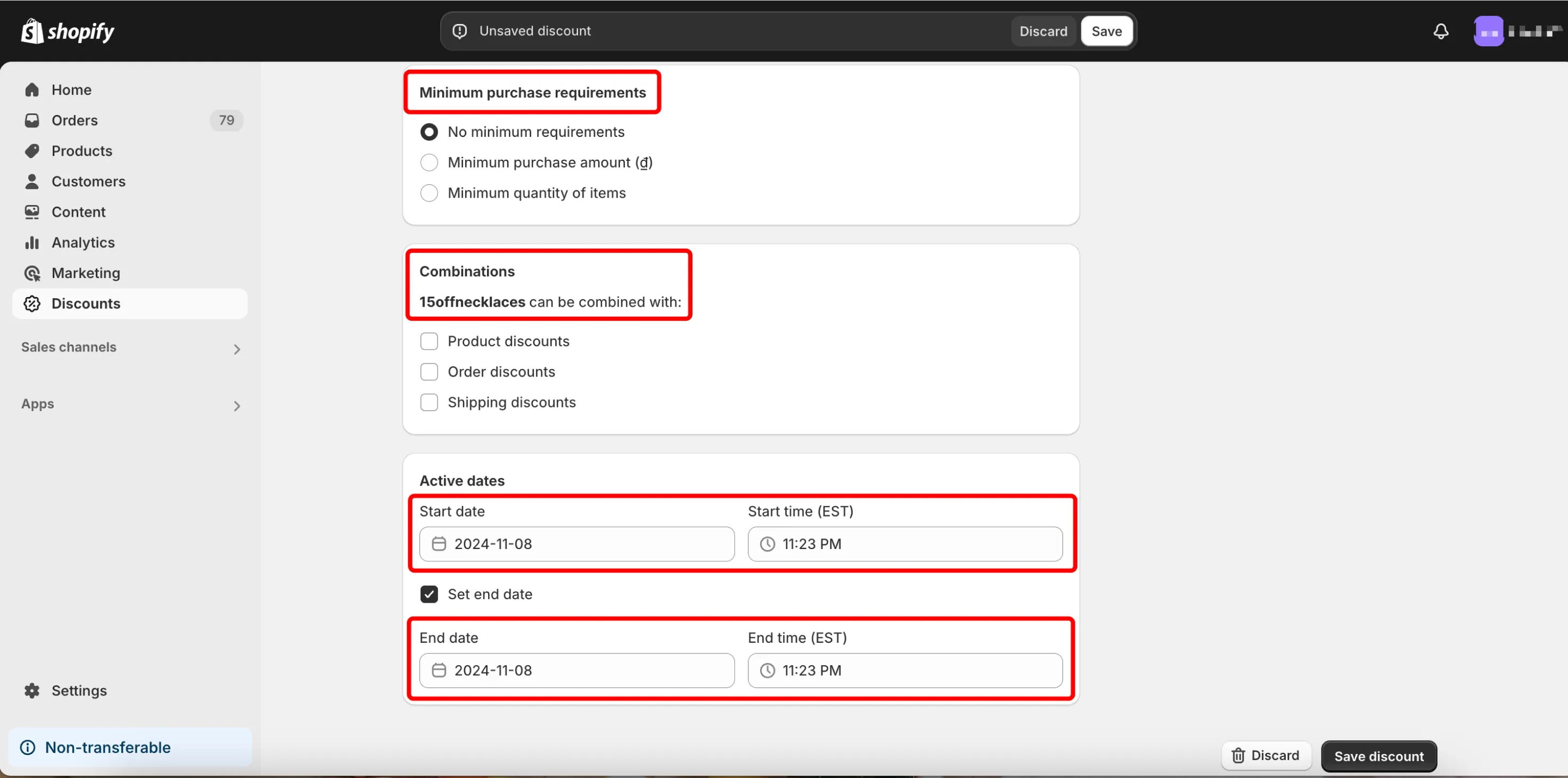Click the End date input field
The image size is (1568, 778).
576,670
